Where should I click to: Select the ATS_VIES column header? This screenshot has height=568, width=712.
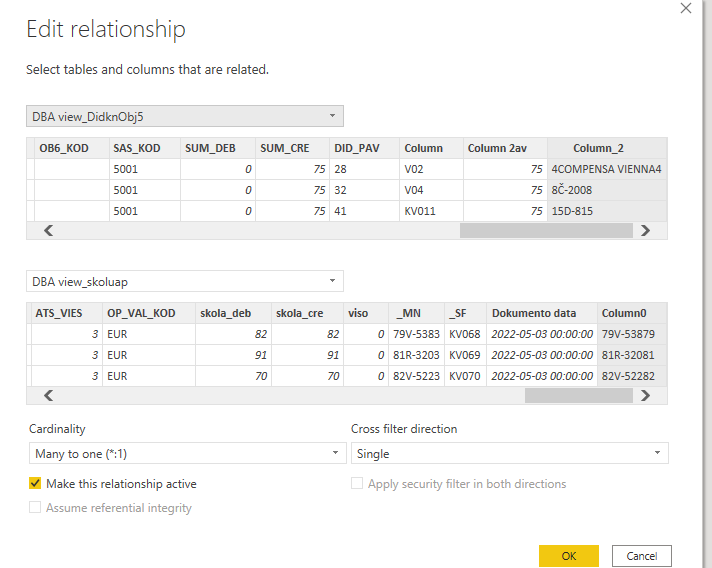[x=67, y=313]
